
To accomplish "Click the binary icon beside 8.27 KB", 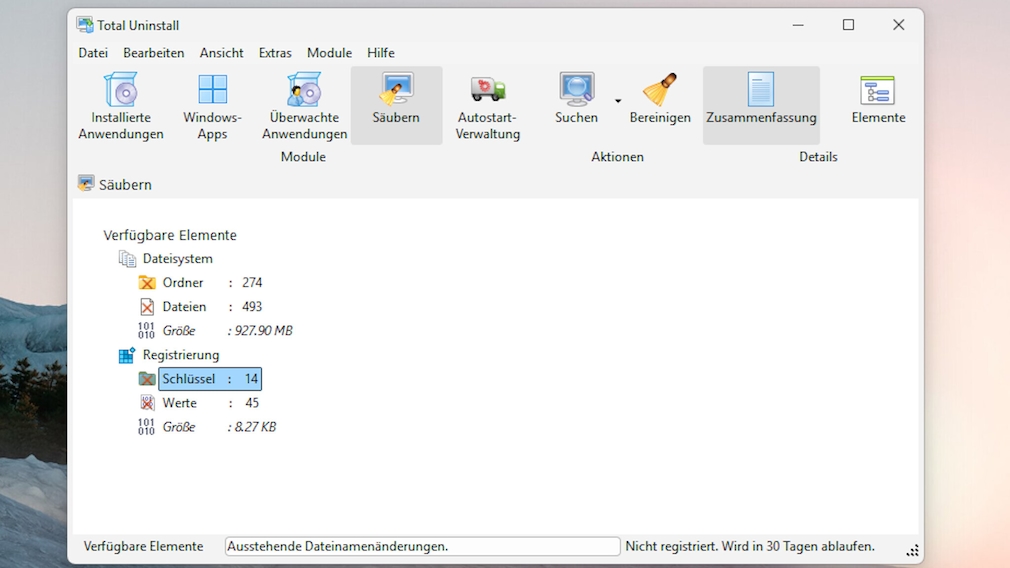I will click(146, 427).
